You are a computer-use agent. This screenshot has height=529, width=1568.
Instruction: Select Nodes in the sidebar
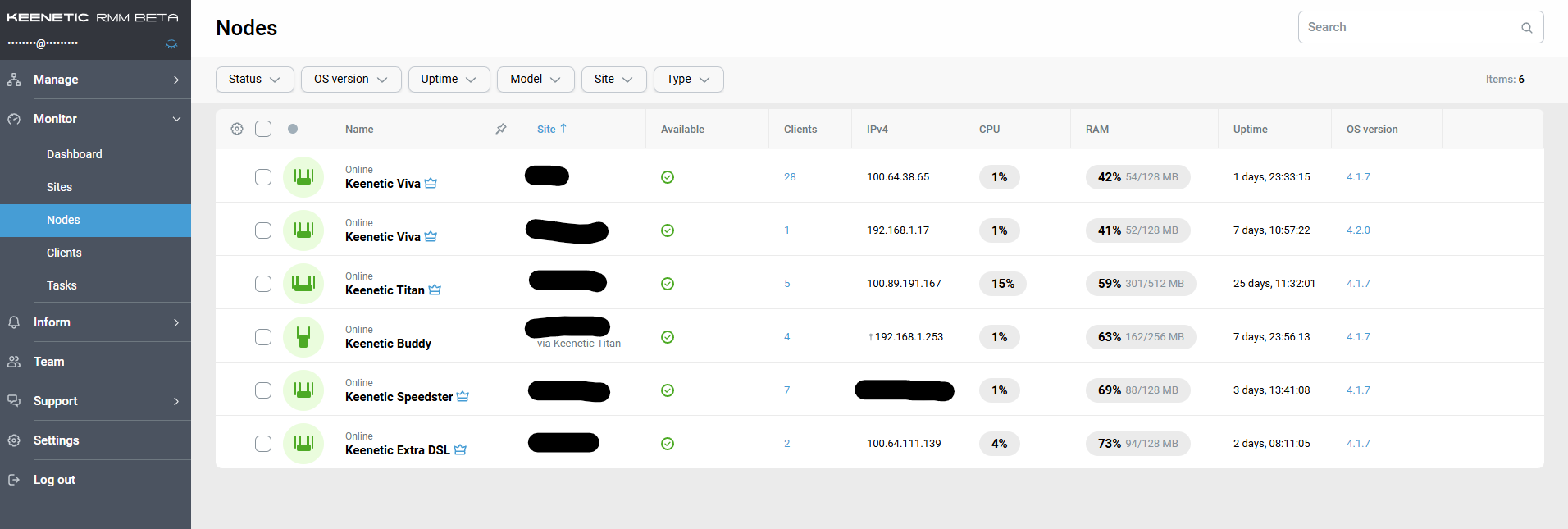tap(95, 220)
